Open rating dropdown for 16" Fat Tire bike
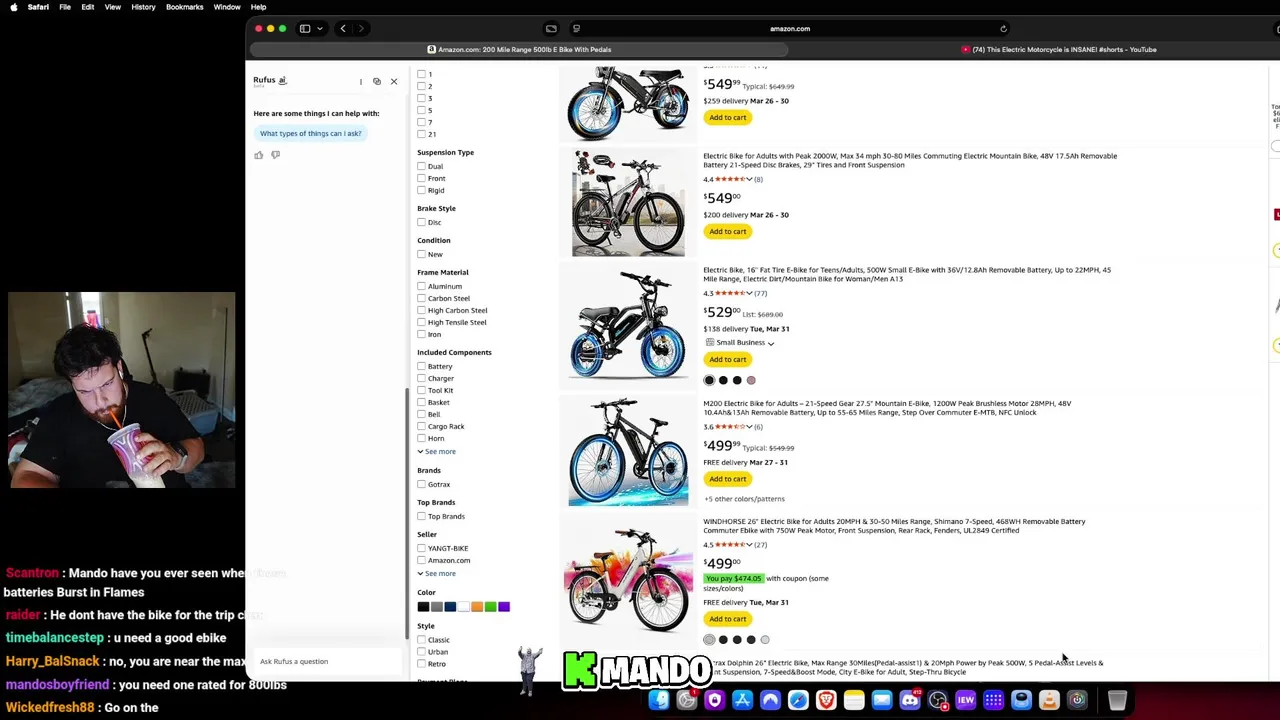 click(750, 293)
